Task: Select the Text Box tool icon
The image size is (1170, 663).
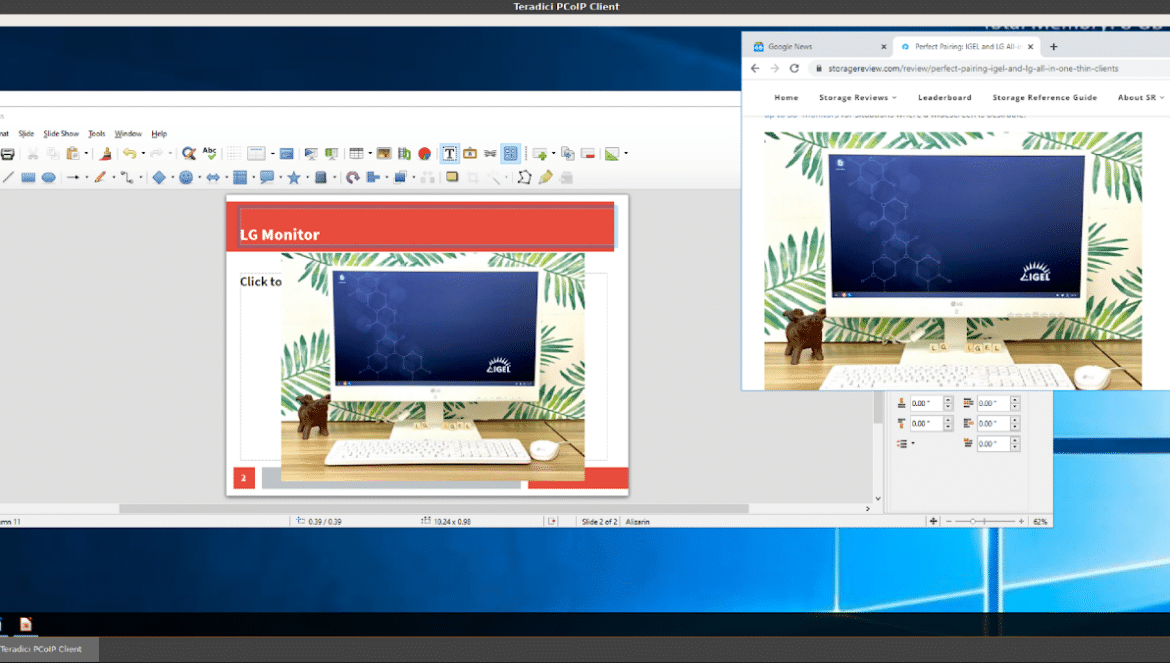Action: (449, 154)
